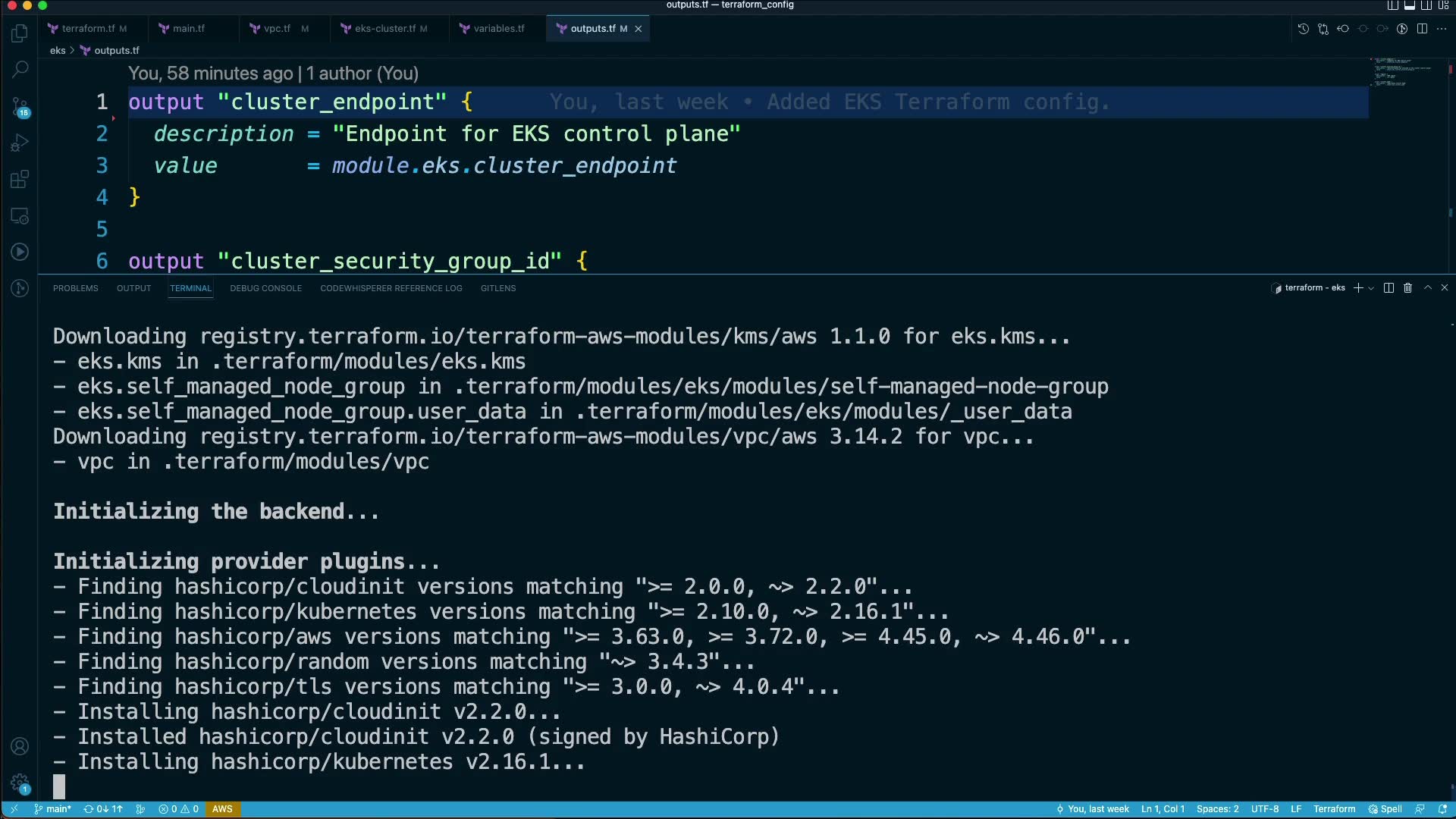Maximize panel size with chevron up
This screenshot has height=819, width=1456.
point(1427,288)
